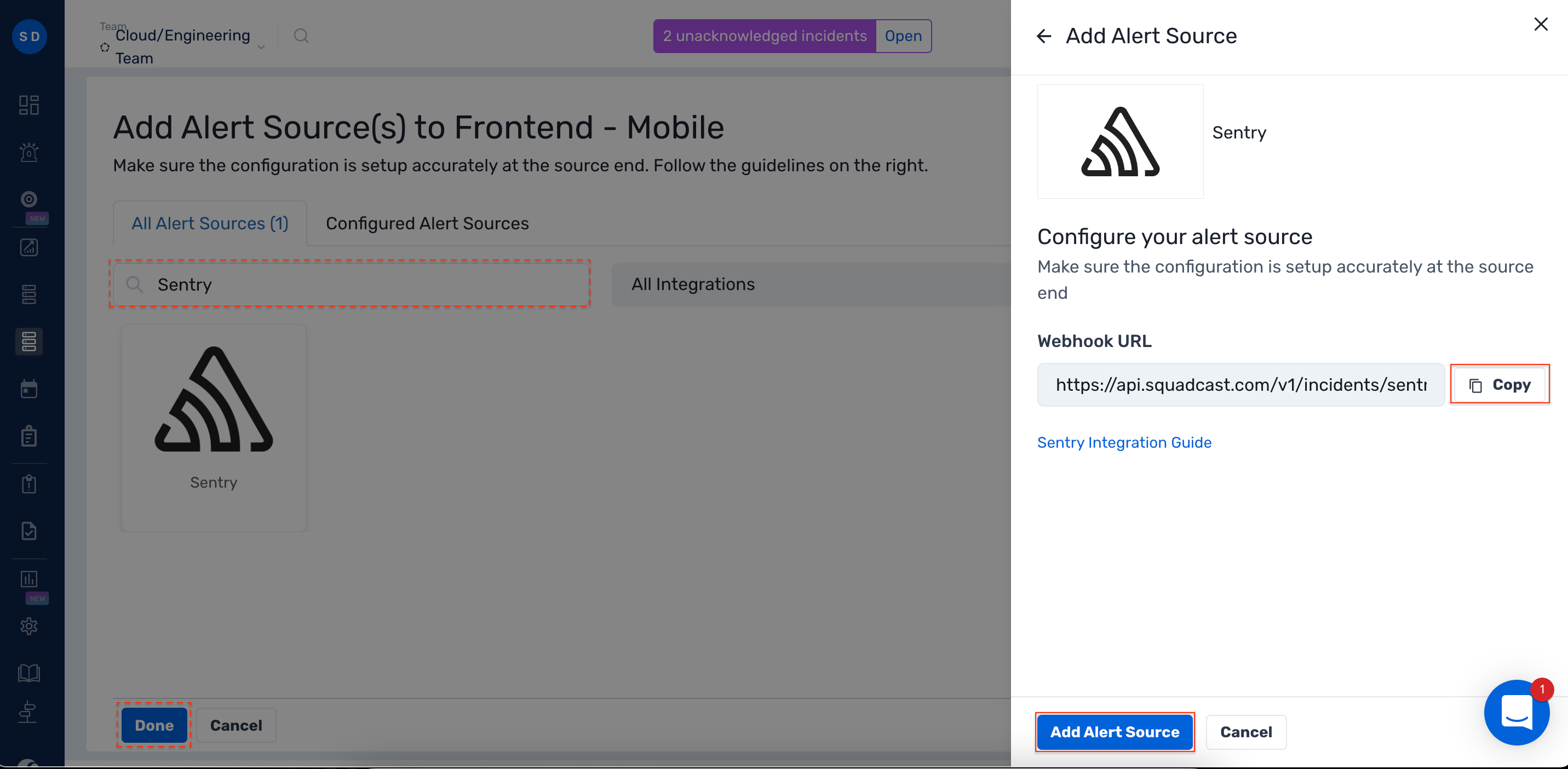Select the All Alert Sources (1) tab

(x=210, y=223)
